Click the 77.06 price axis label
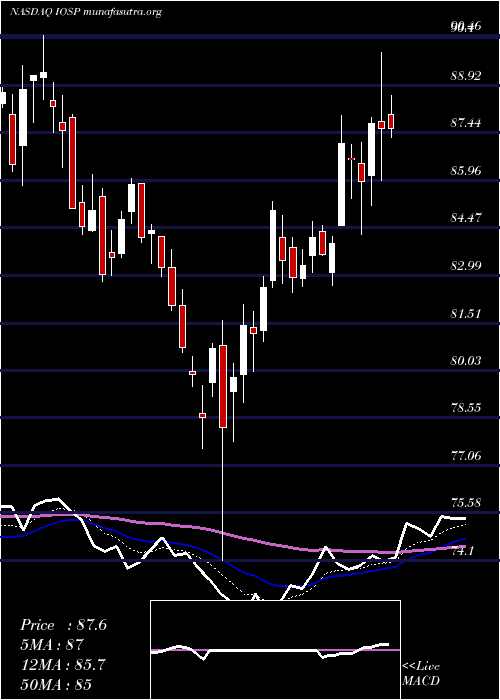Viewport: 500px width, 700px height. click(466, 456)
